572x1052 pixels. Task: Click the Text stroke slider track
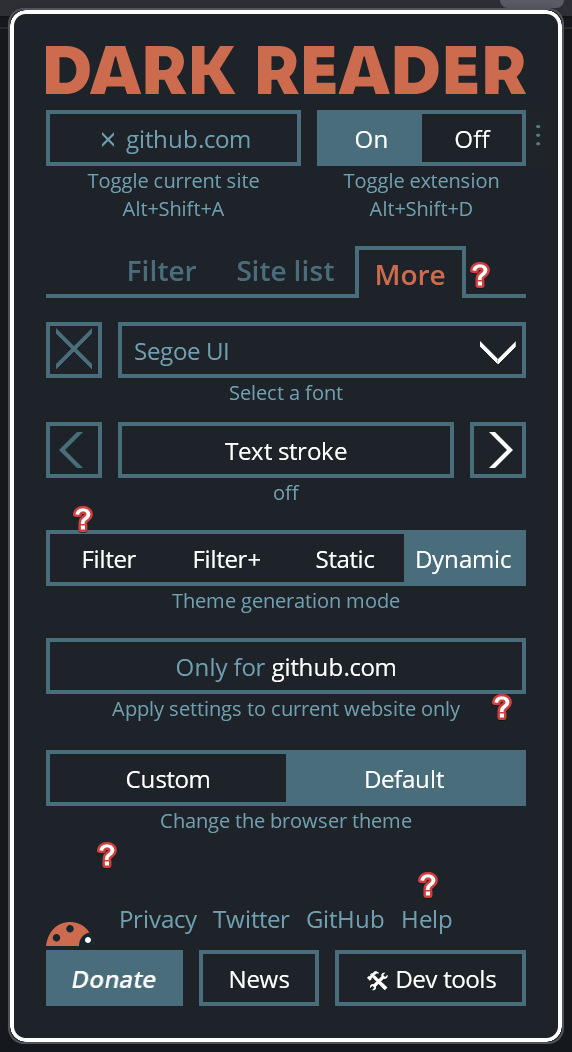pyautogui.click(x=286, y=450)
